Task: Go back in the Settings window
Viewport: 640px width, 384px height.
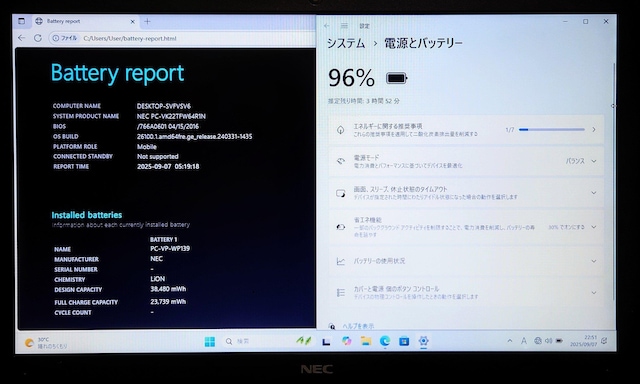Action: point(327,26)
